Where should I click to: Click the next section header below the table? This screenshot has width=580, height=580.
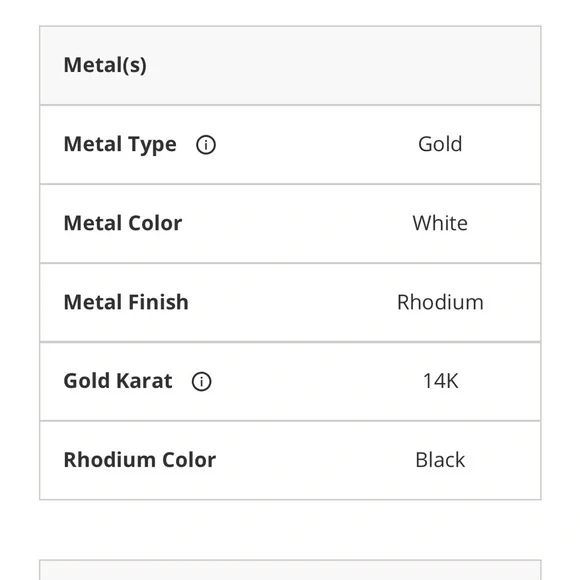pyautogui.click(x=290, y=570)
